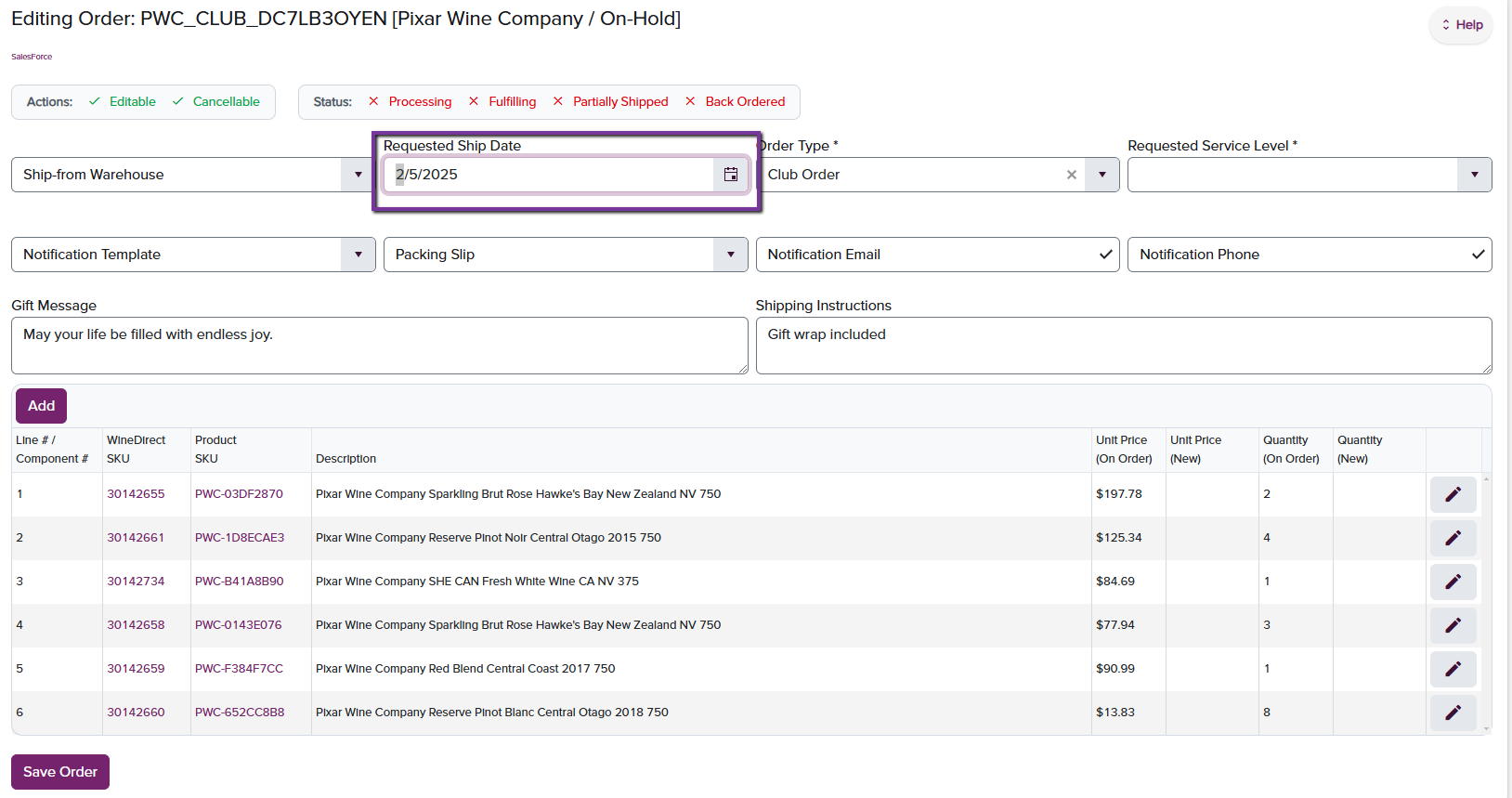Viewport: 1512px width, 798px height.
Task: Open product SKU PWC-0143E076
Action: click(x=239, y=625)
